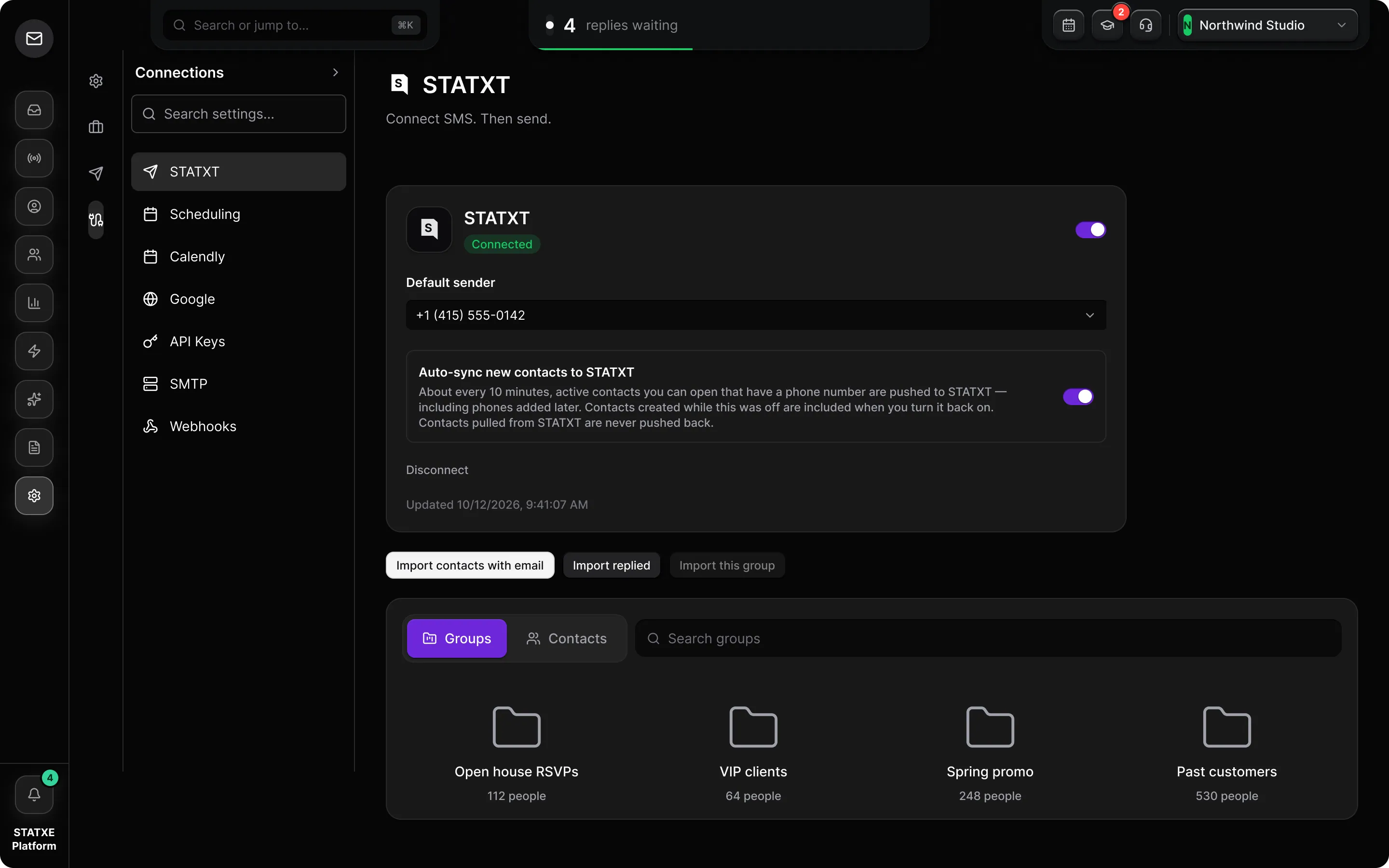The width and height of the screenshot is (1389, 868).
Task: Focus the Search groups field
Action: pos(988,638)
